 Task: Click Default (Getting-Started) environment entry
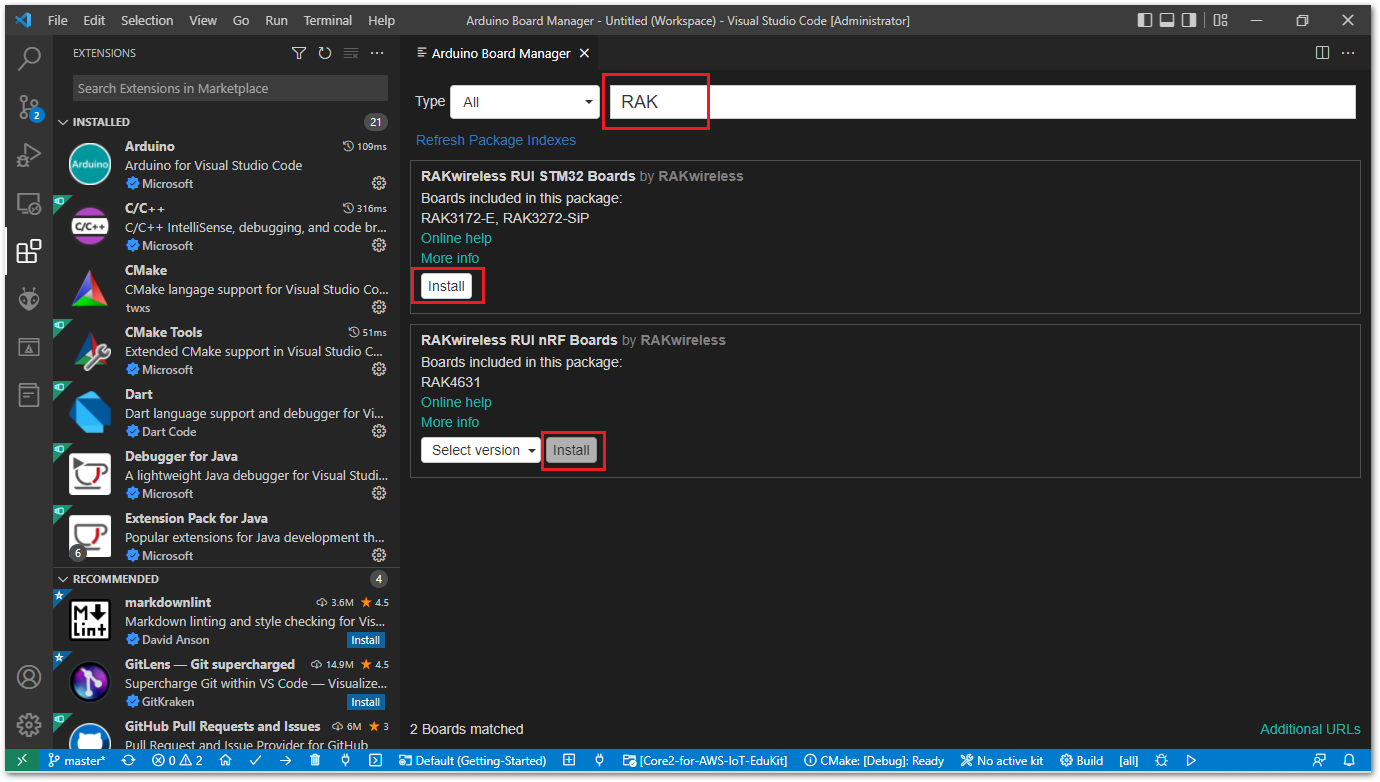(473, 761)
